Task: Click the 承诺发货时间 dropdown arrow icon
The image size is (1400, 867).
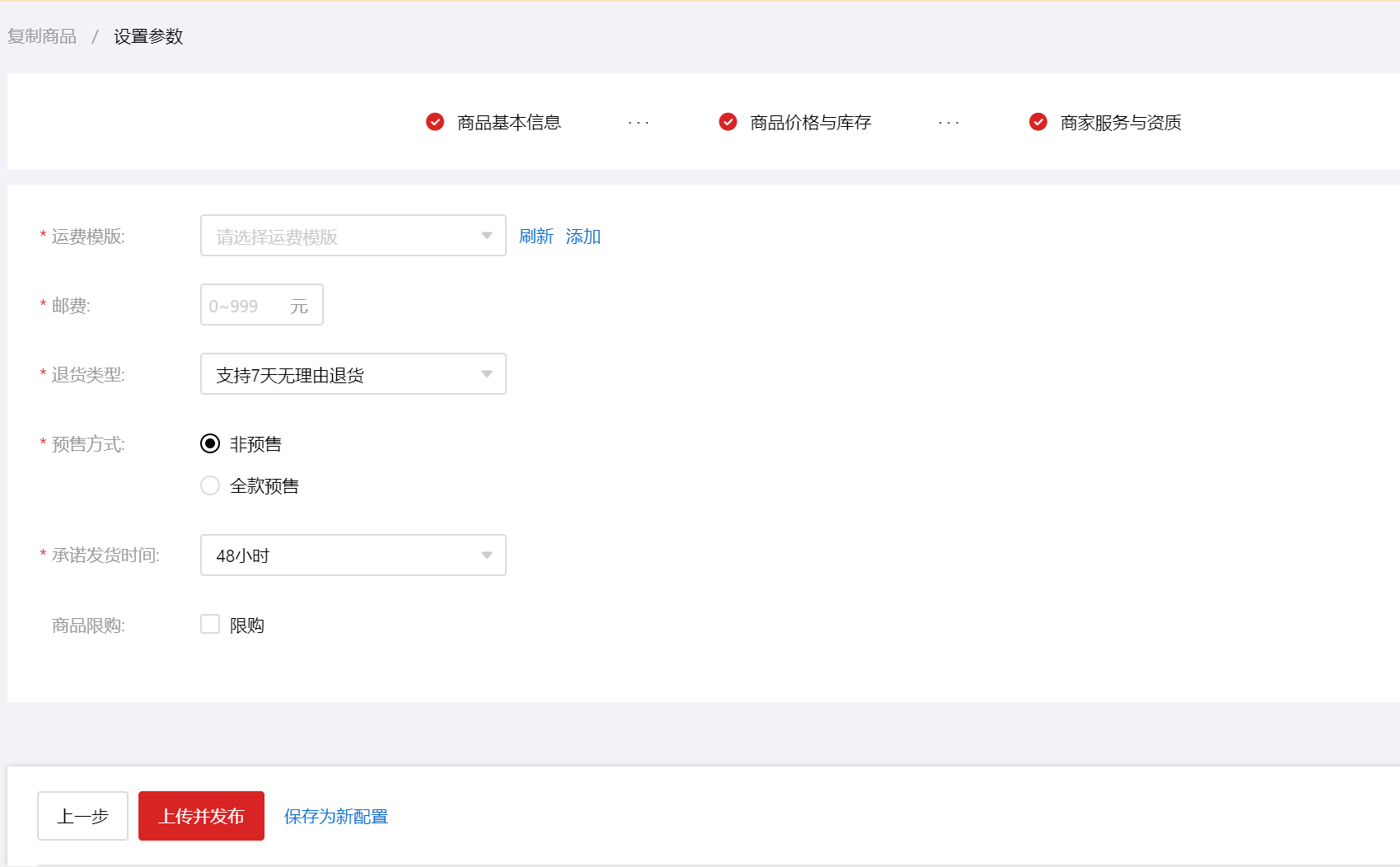Action: [487, 555]
